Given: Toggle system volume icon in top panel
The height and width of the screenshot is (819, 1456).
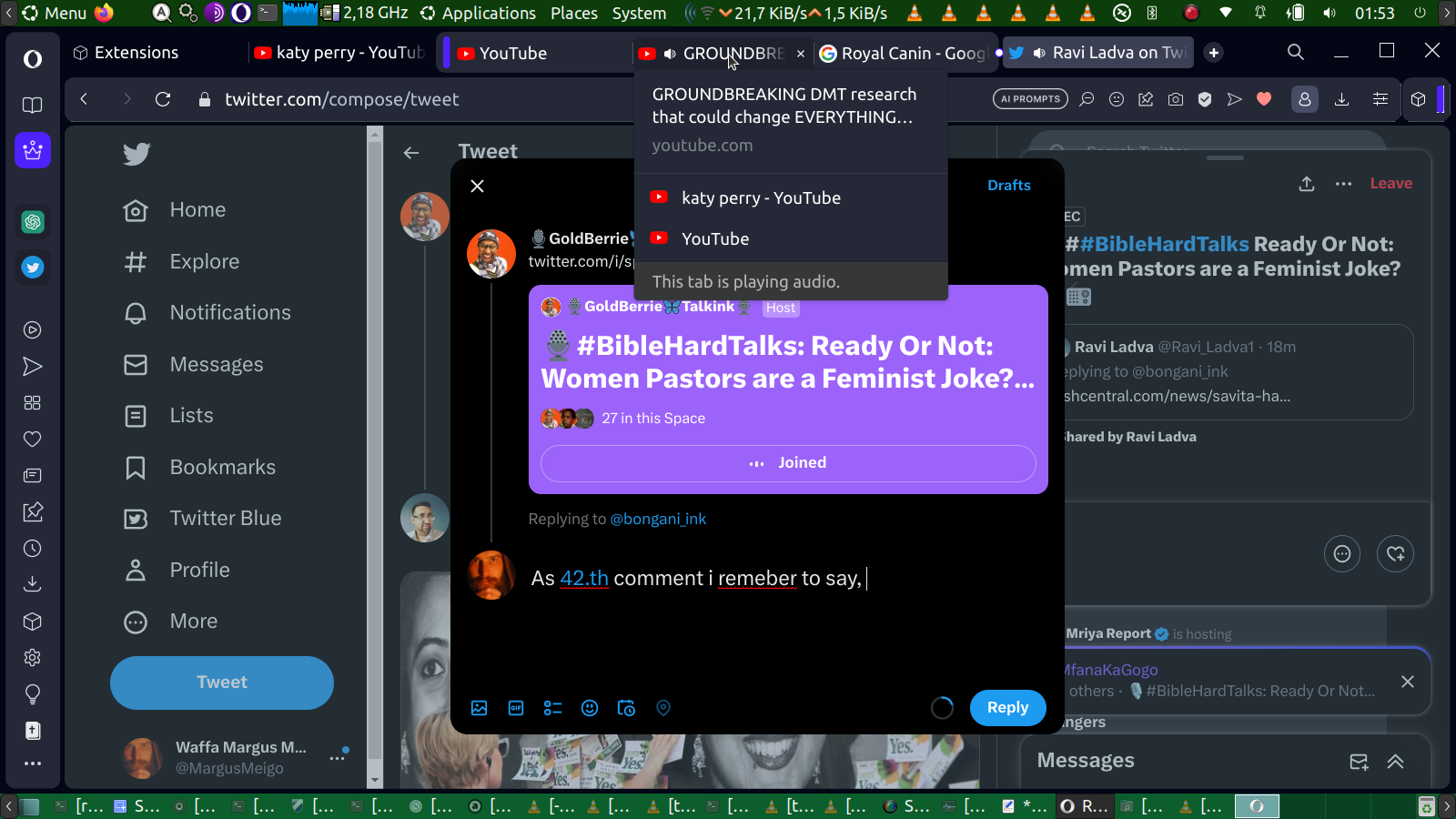Looking at the screenshot, I should pos(1330,13).
